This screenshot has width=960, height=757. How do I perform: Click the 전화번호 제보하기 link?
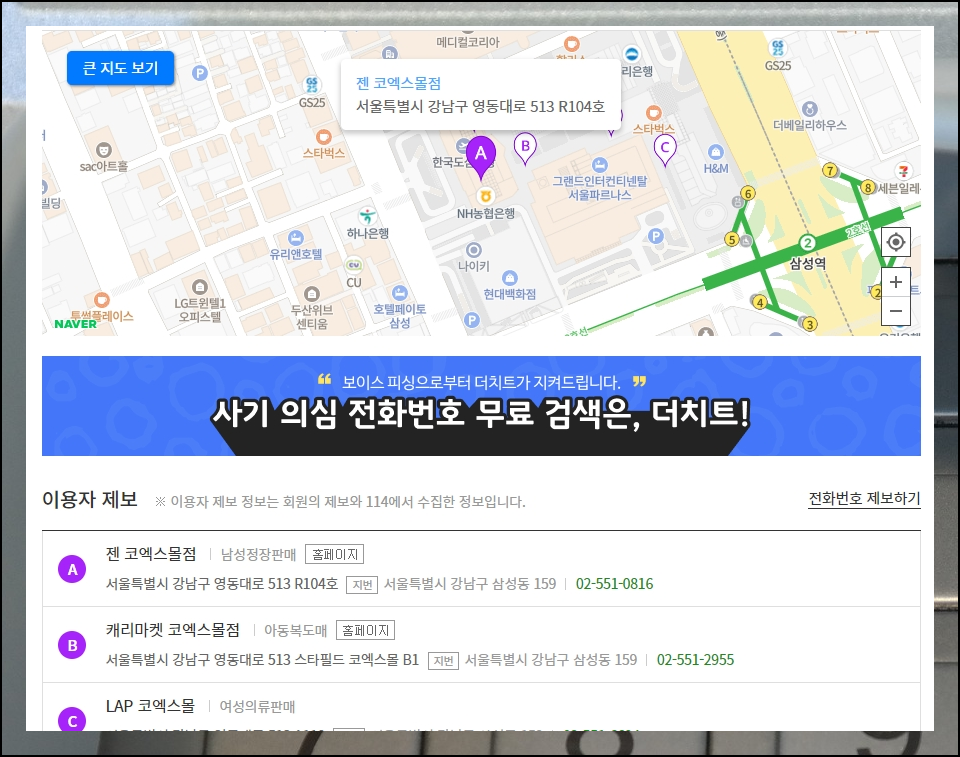click(x=864, y=499)
